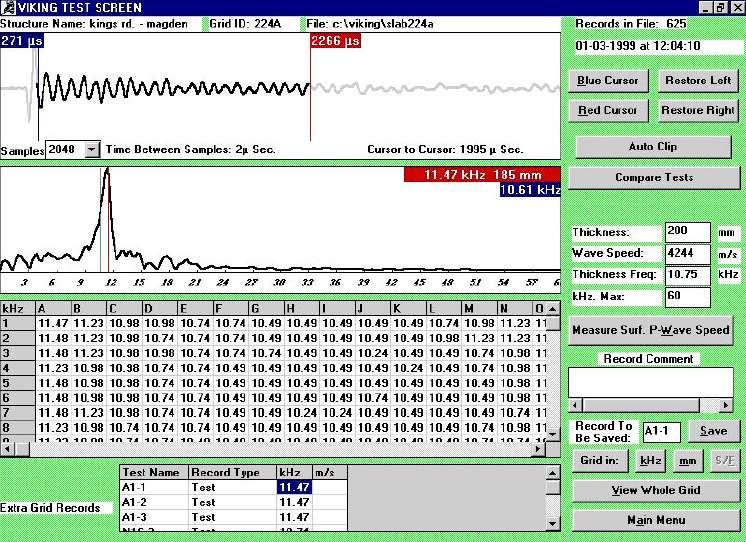Click highlighted 11.47 kHz cell for A1-1

pos(294,487)
